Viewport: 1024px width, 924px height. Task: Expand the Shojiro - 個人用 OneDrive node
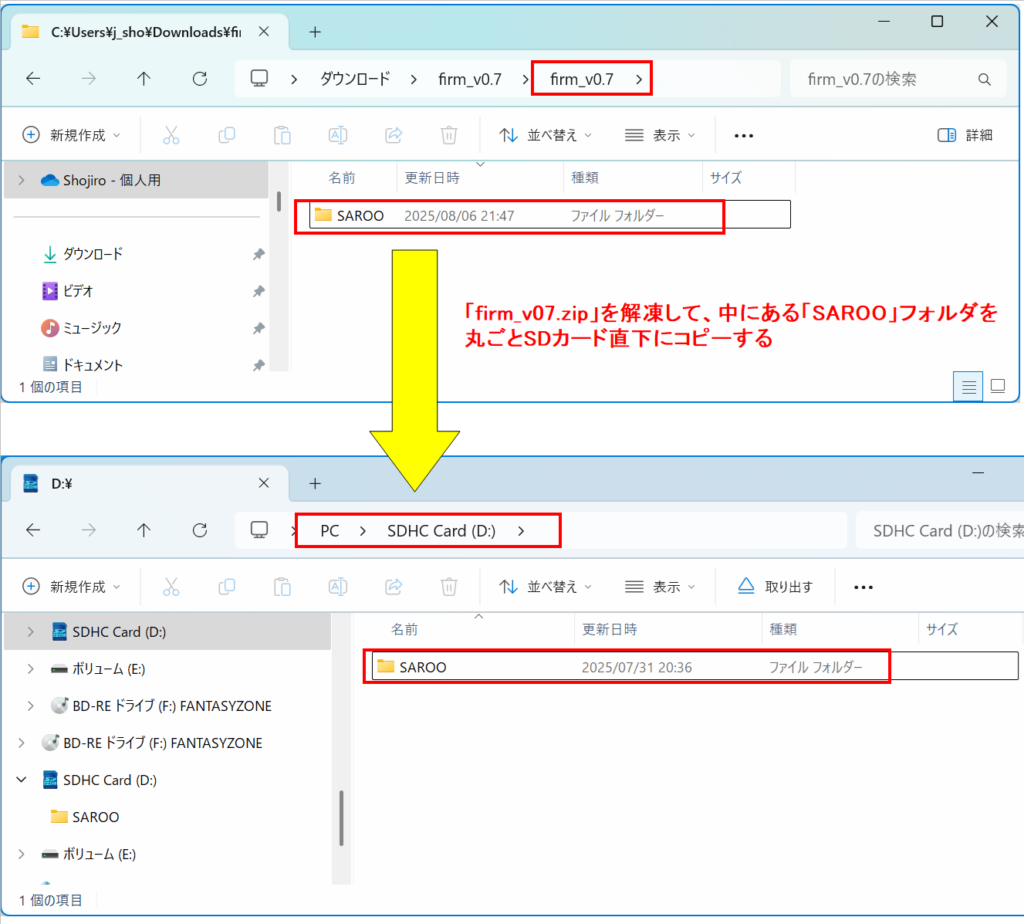coord(21,181)
